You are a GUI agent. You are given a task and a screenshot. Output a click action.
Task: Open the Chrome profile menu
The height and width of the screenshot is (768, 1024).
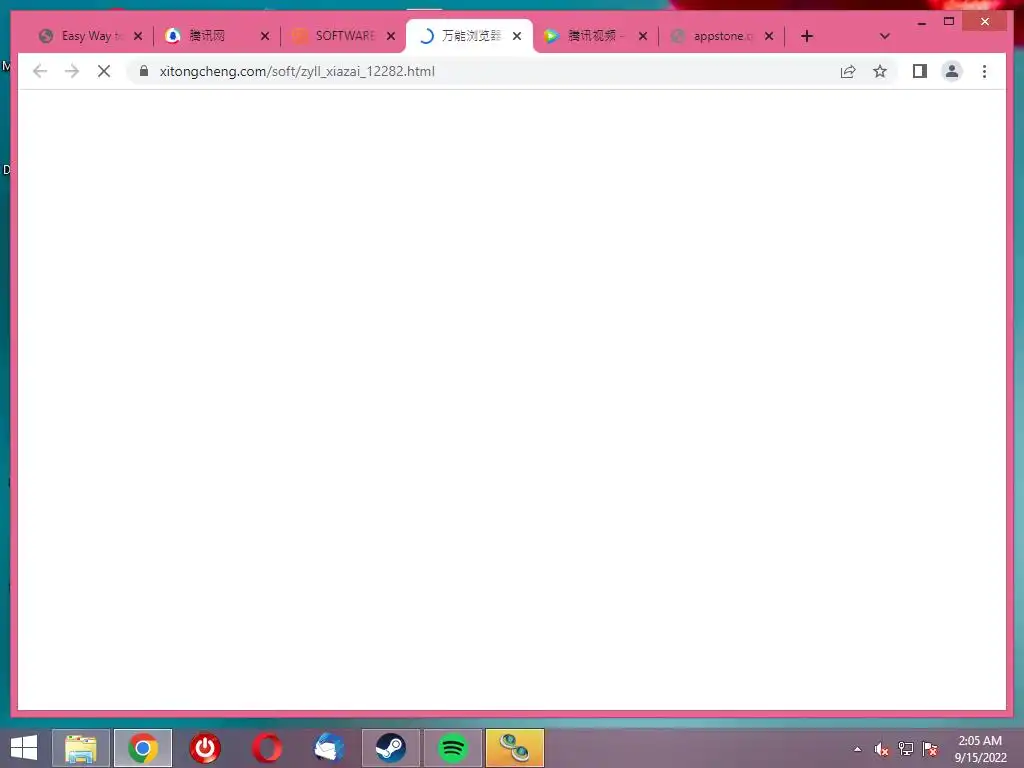tap(952, 71)
